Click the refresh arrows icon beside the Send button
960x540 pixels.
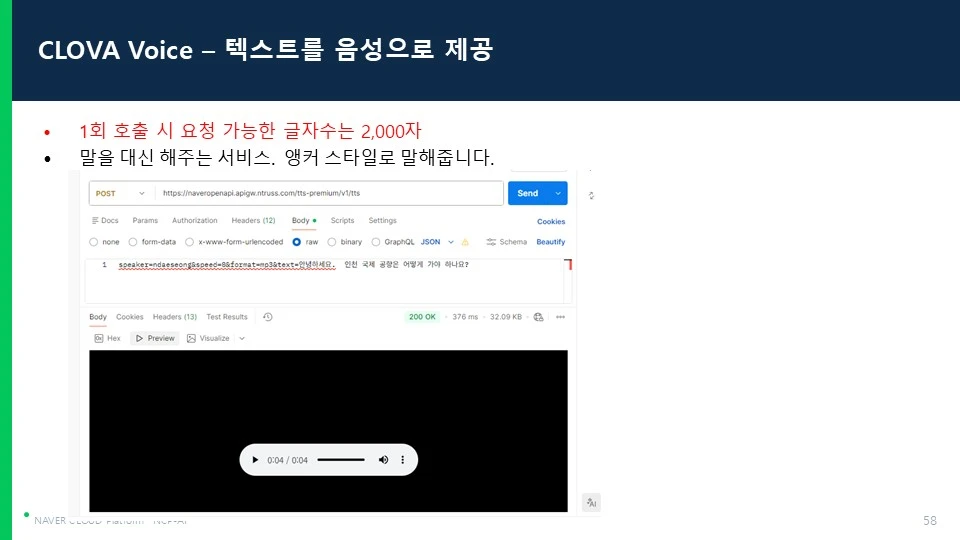click(591, 195)
